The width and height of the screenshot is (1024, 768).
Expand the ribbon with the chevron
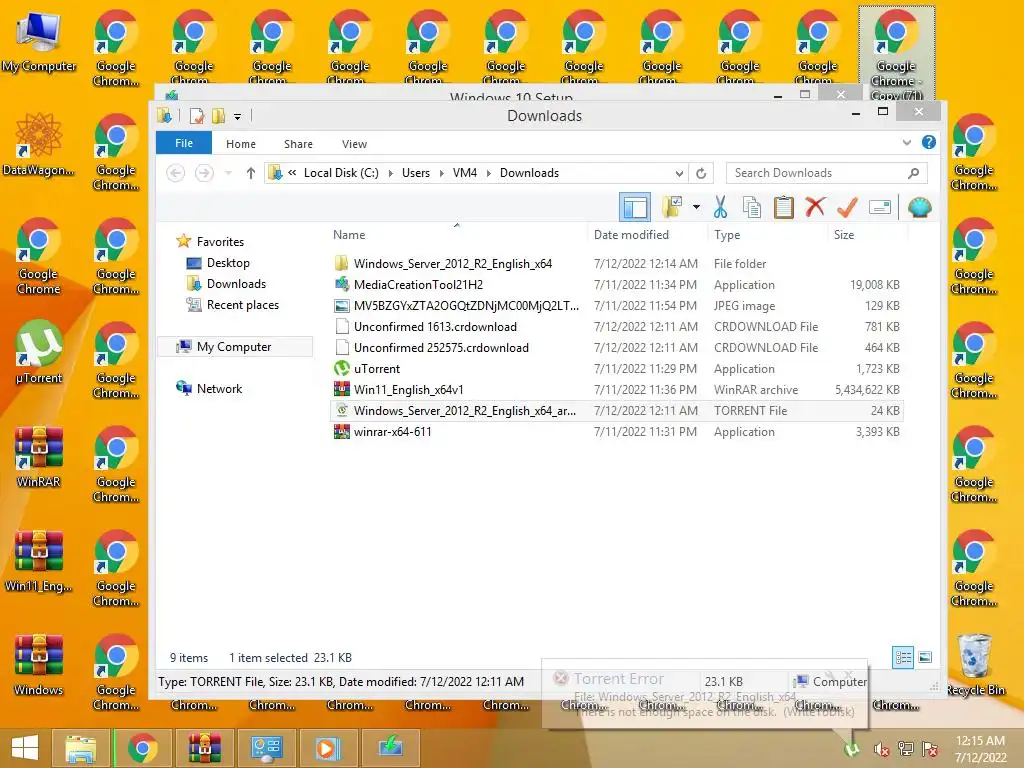[906, 142]
